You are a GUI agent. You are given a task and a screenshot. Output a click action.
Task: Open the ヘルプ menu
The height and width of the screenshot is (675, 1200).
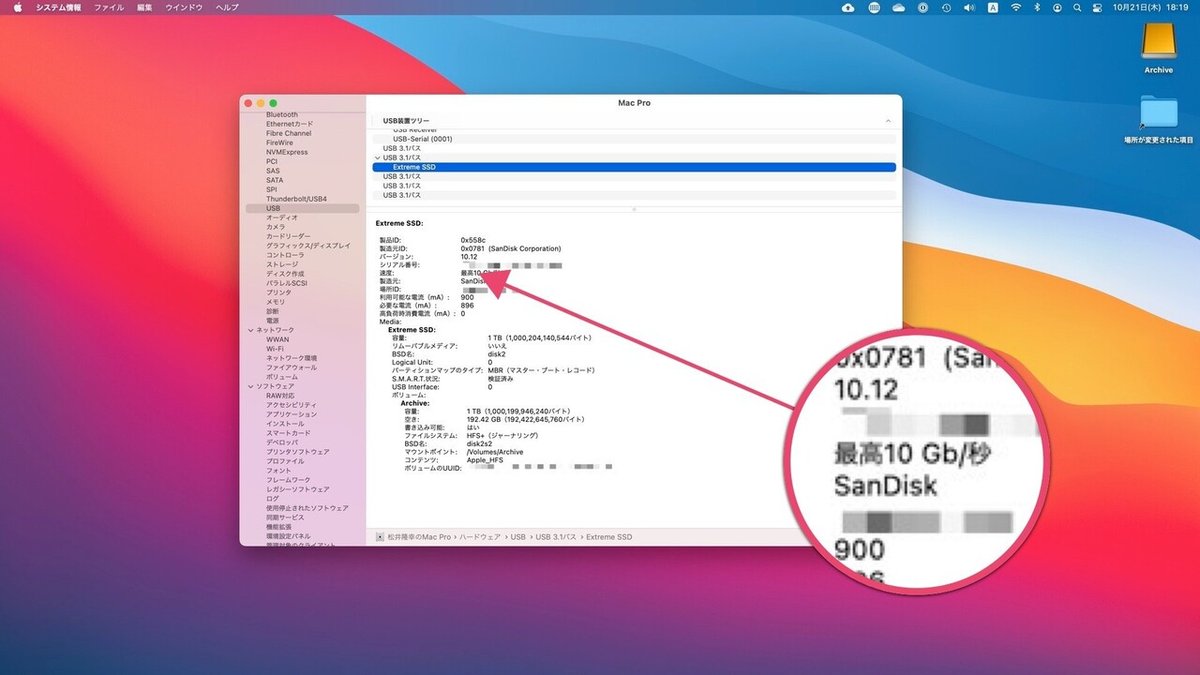[227, 7]
